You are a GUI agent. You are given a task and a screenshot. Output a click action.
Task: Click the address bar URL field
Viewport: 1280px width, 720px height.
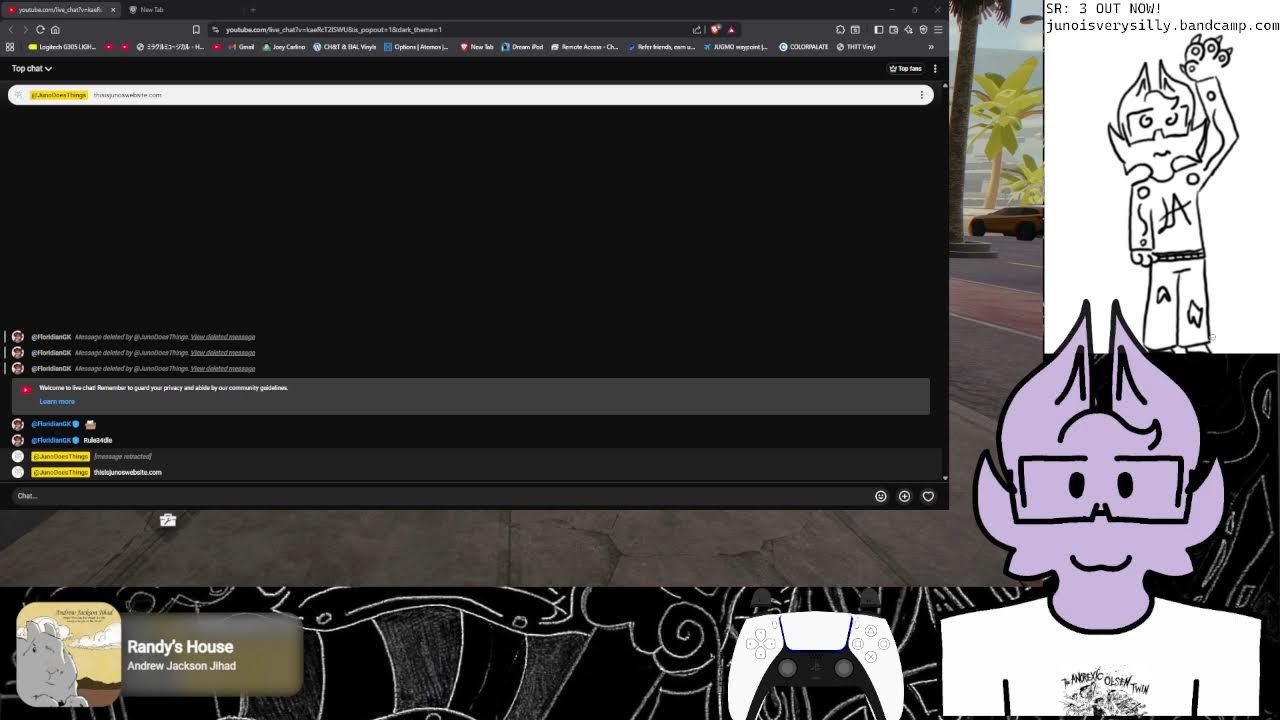click(x=450, y=29)
